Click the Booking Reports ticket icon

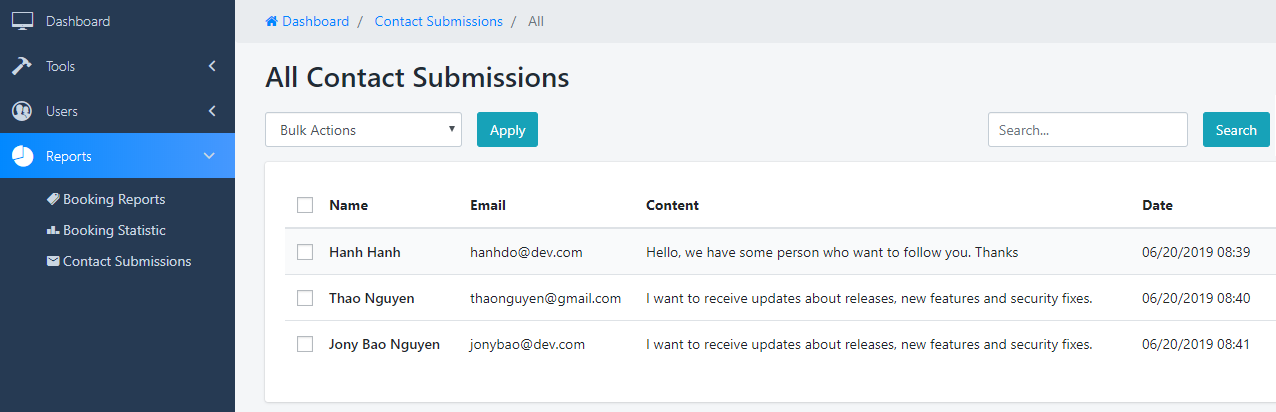[53, 199]
